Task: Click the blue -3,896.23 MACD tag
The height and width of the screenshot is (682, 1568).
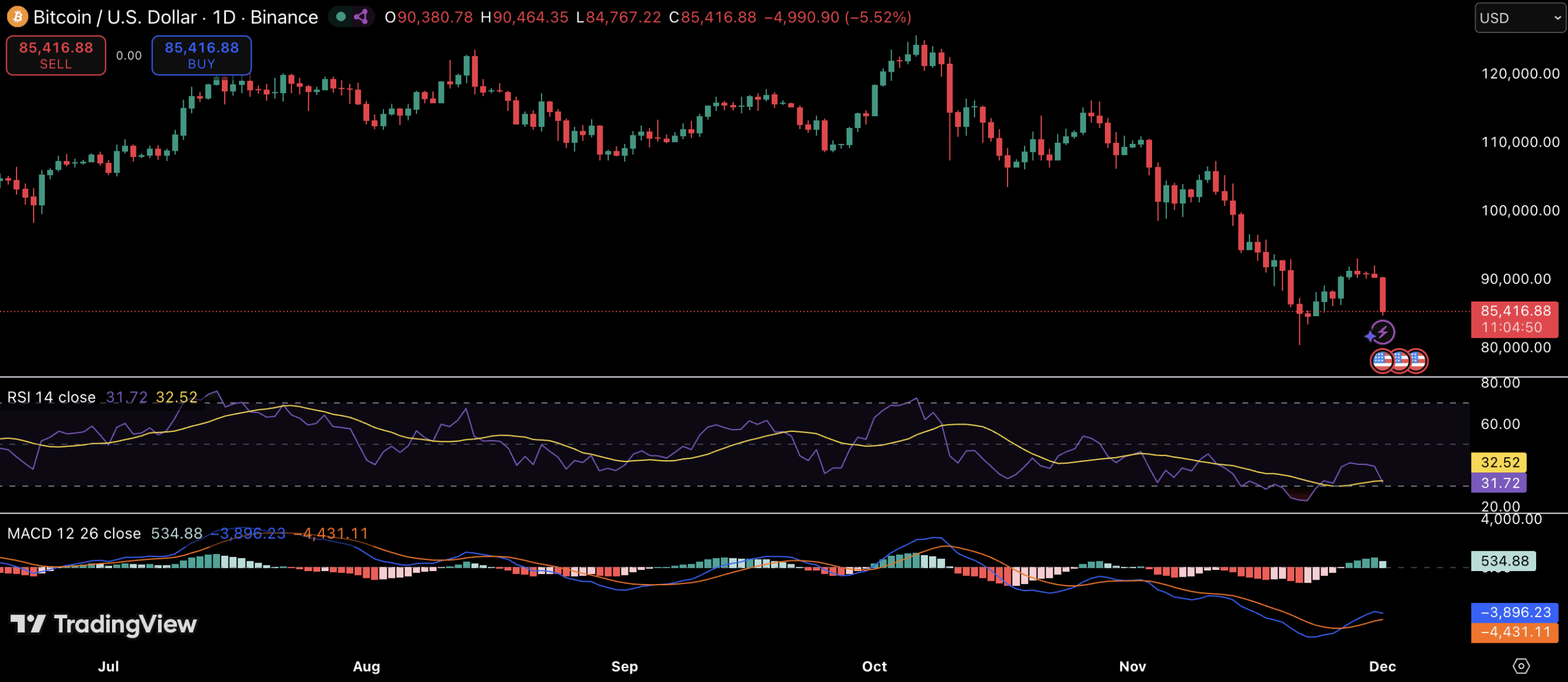Action: (1514, 612)
